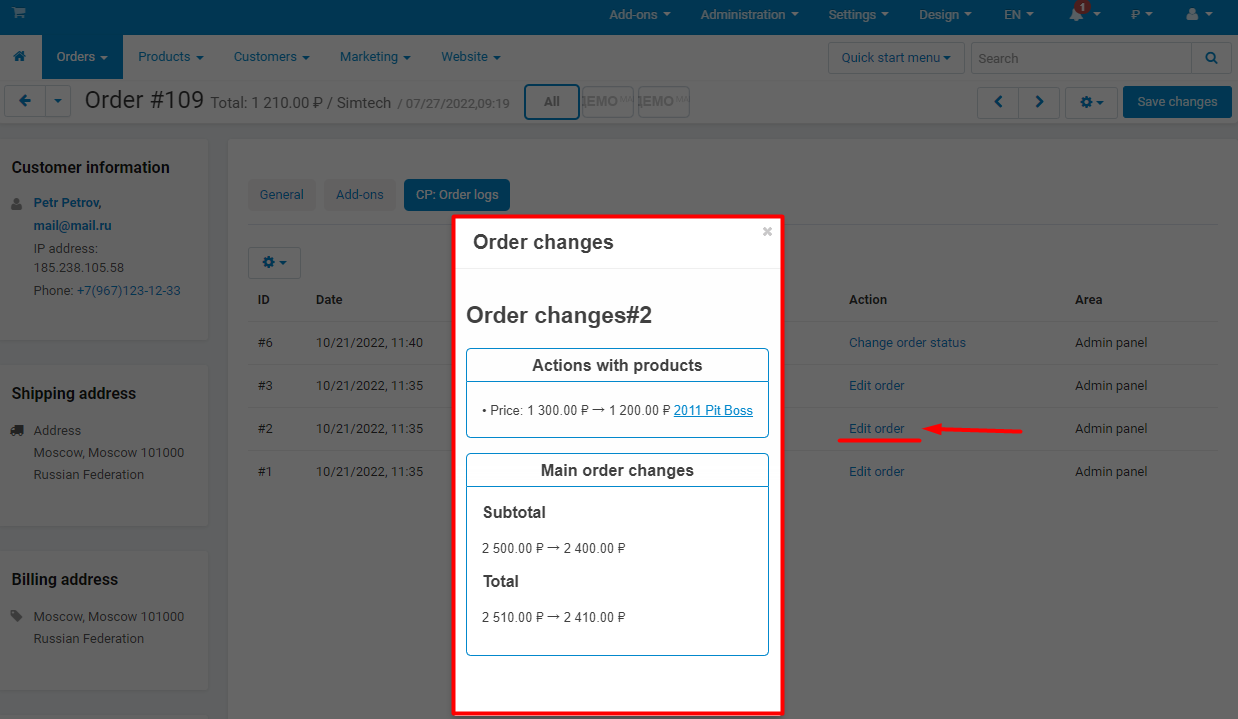The image size is (1238, 719).
Task: Open the Settings menu
Action: 859,15
